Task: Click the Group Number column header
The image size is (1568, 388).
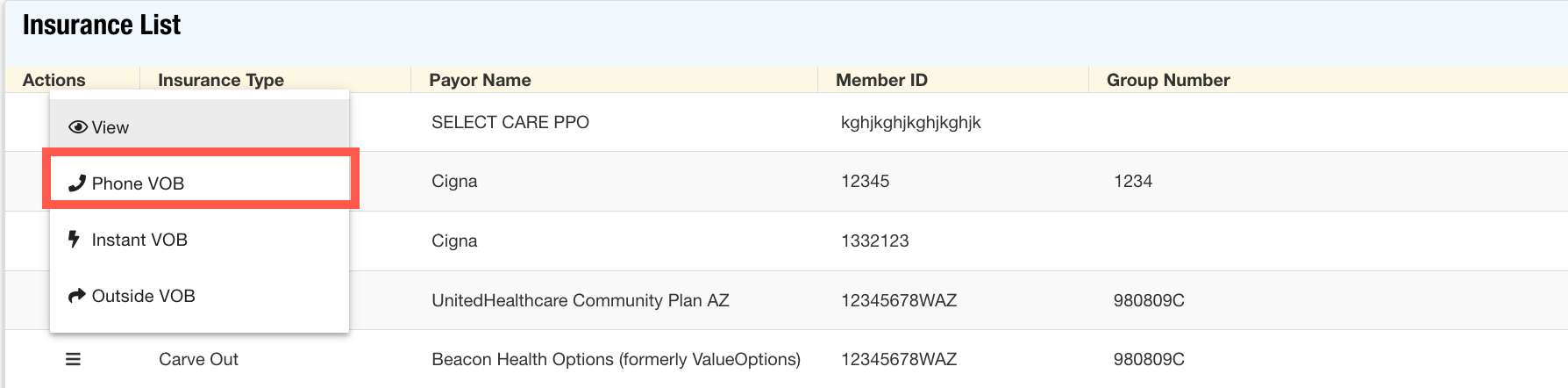Action: (x=1168, y=80)
